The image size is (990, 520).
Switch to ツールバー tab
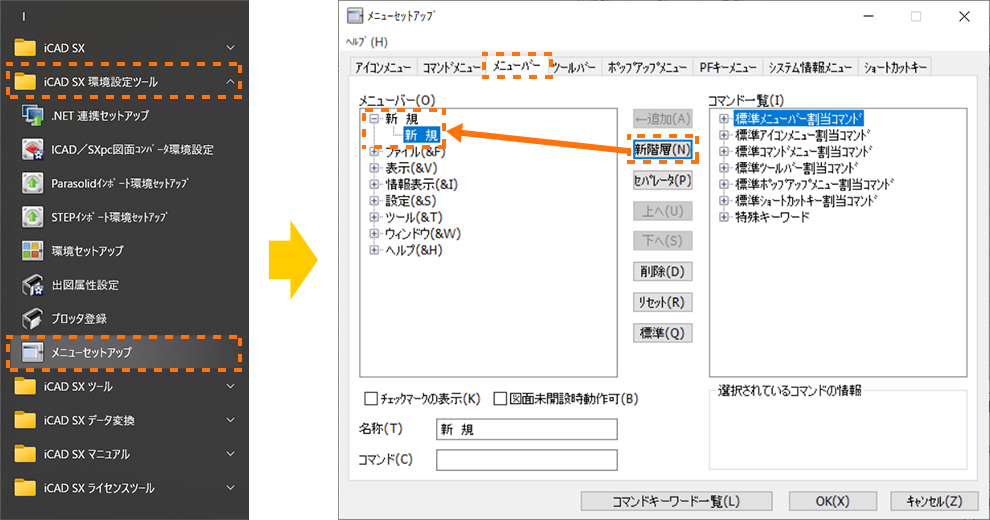click(x=574, y=68)
